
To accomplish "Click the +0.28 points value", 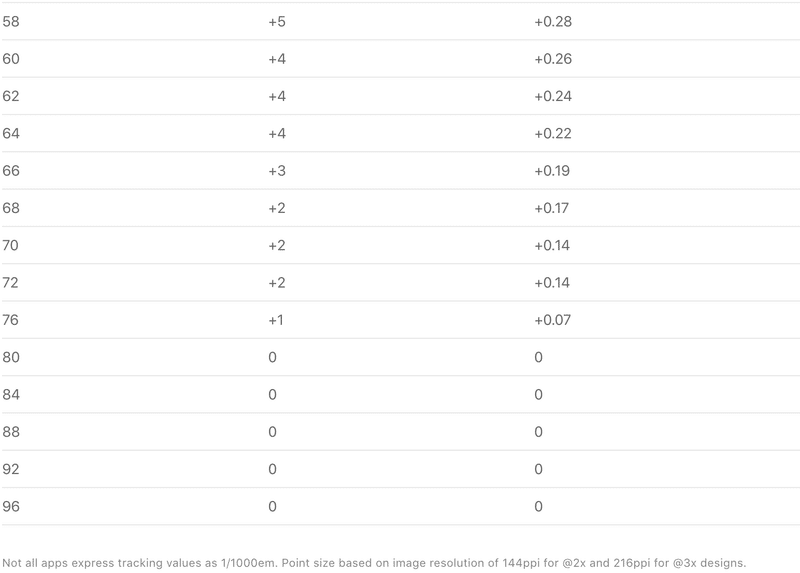I will point(553,21).
